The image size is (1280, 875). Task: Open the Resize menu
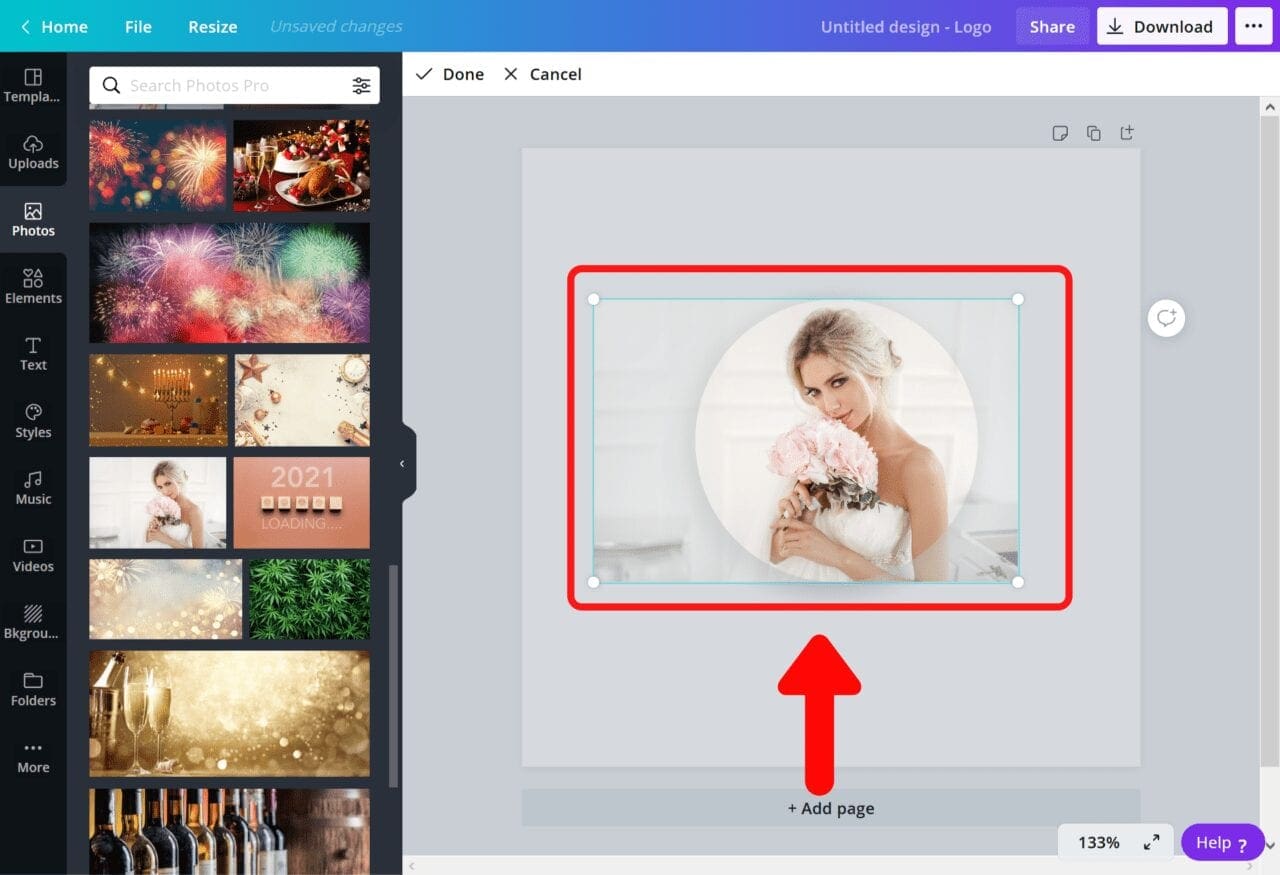click(x=212, y=26)
